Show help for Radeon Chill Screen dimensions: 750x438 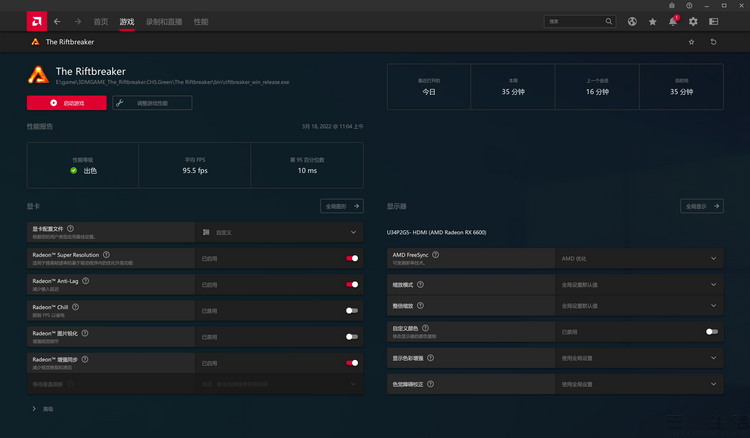pos(75,307)
